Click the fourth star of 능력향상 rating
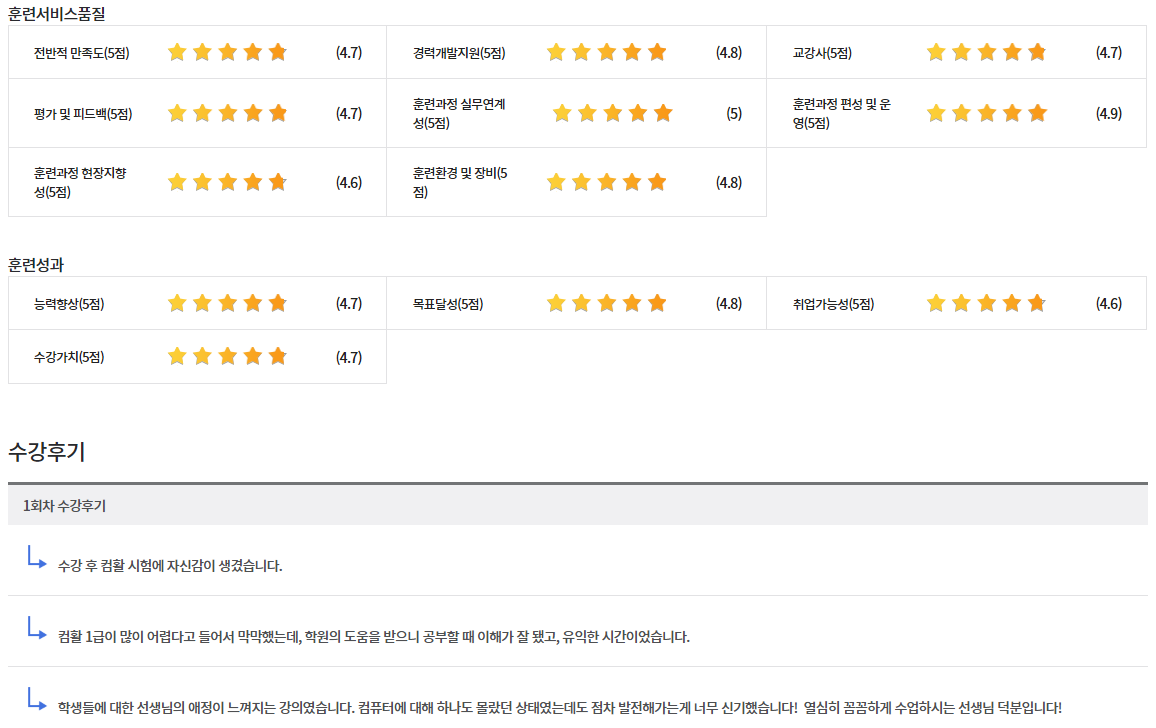Image resolution: width=1156 pixels, height=728 pixels. tap(253, 304)
